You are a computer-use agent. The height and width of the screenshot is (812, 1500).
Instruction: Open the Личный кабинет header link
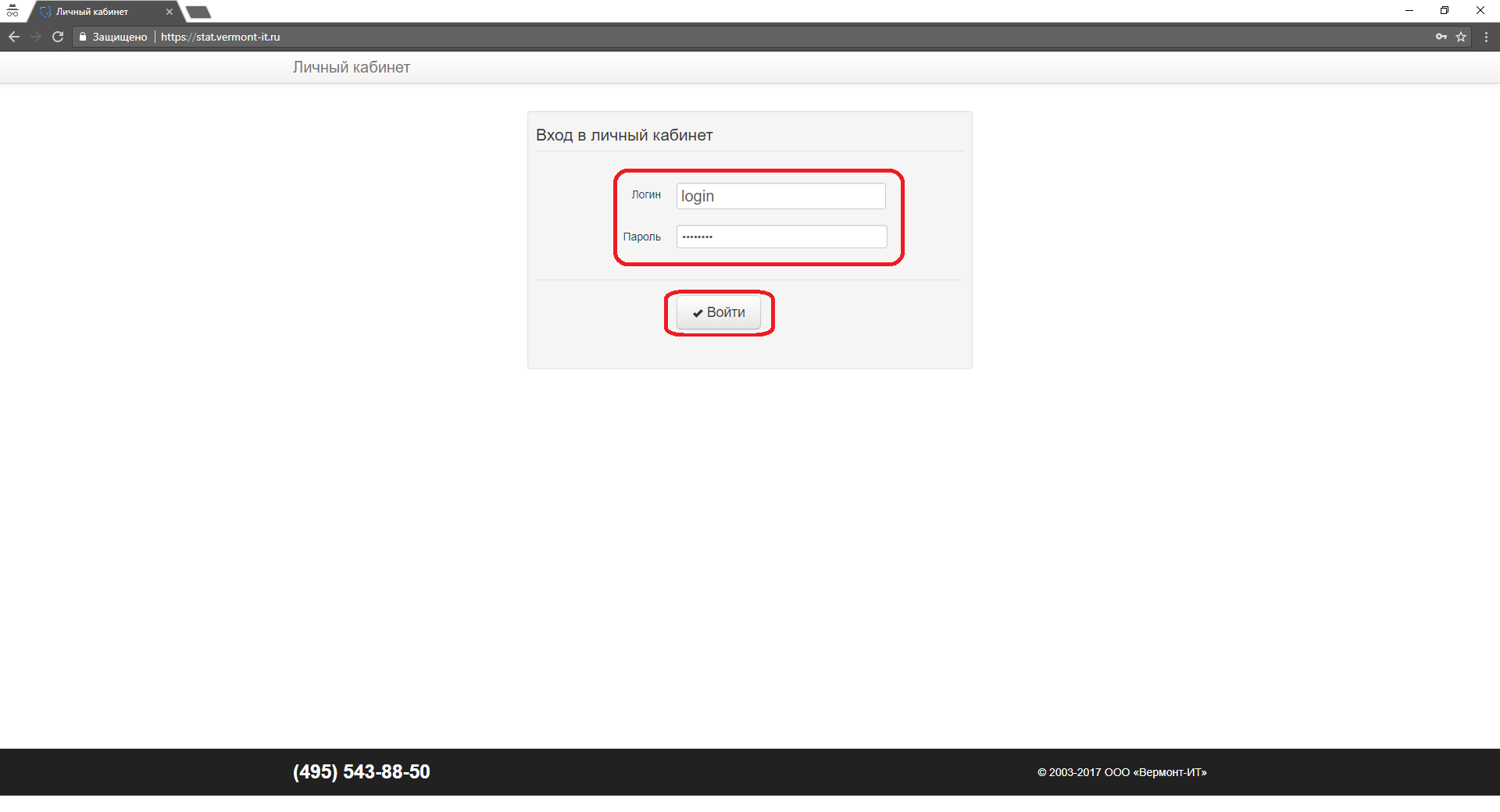[x=352, y=67]
